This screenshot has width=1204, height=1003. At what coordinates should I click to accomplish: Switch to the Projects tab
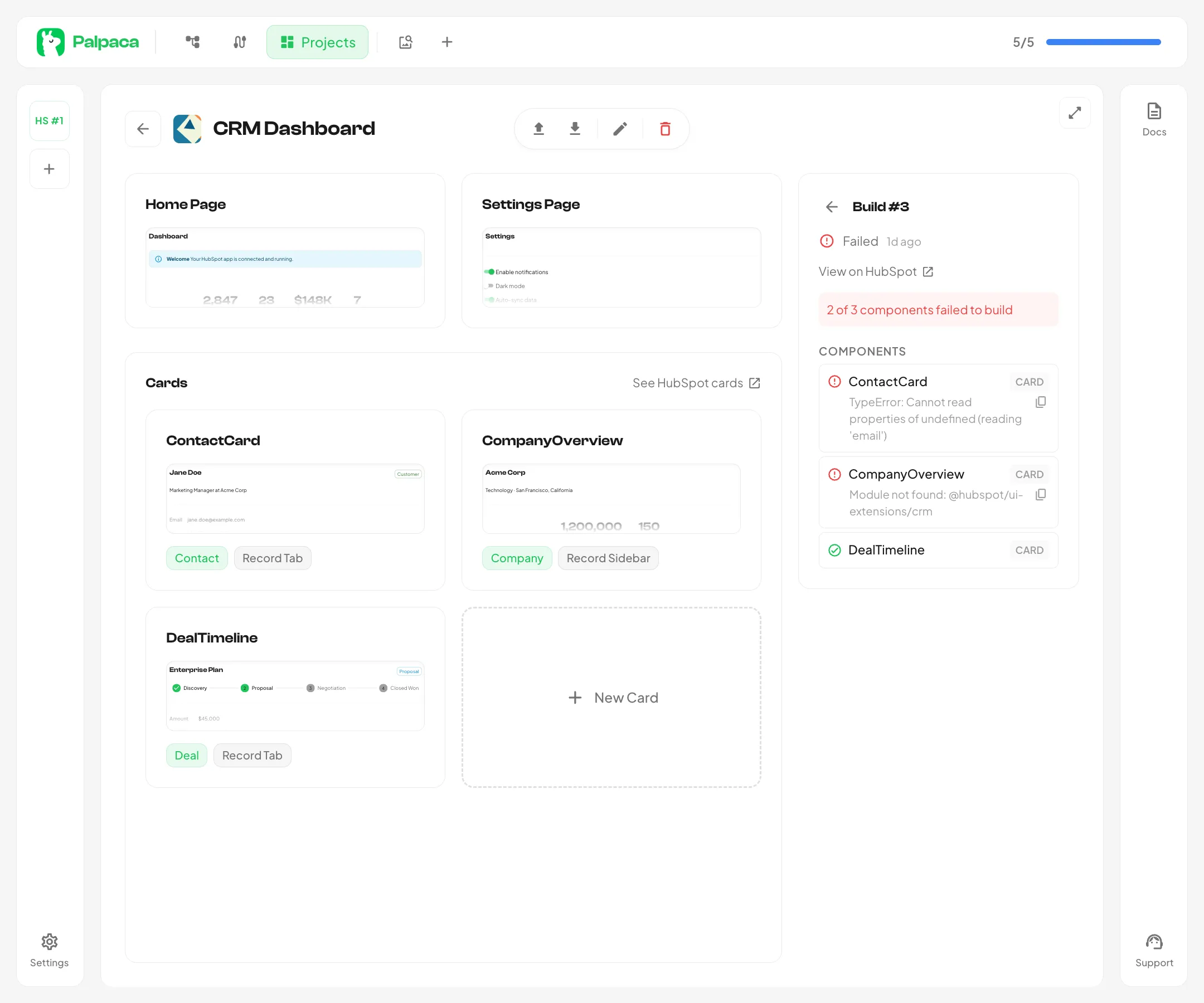(317, 42)
